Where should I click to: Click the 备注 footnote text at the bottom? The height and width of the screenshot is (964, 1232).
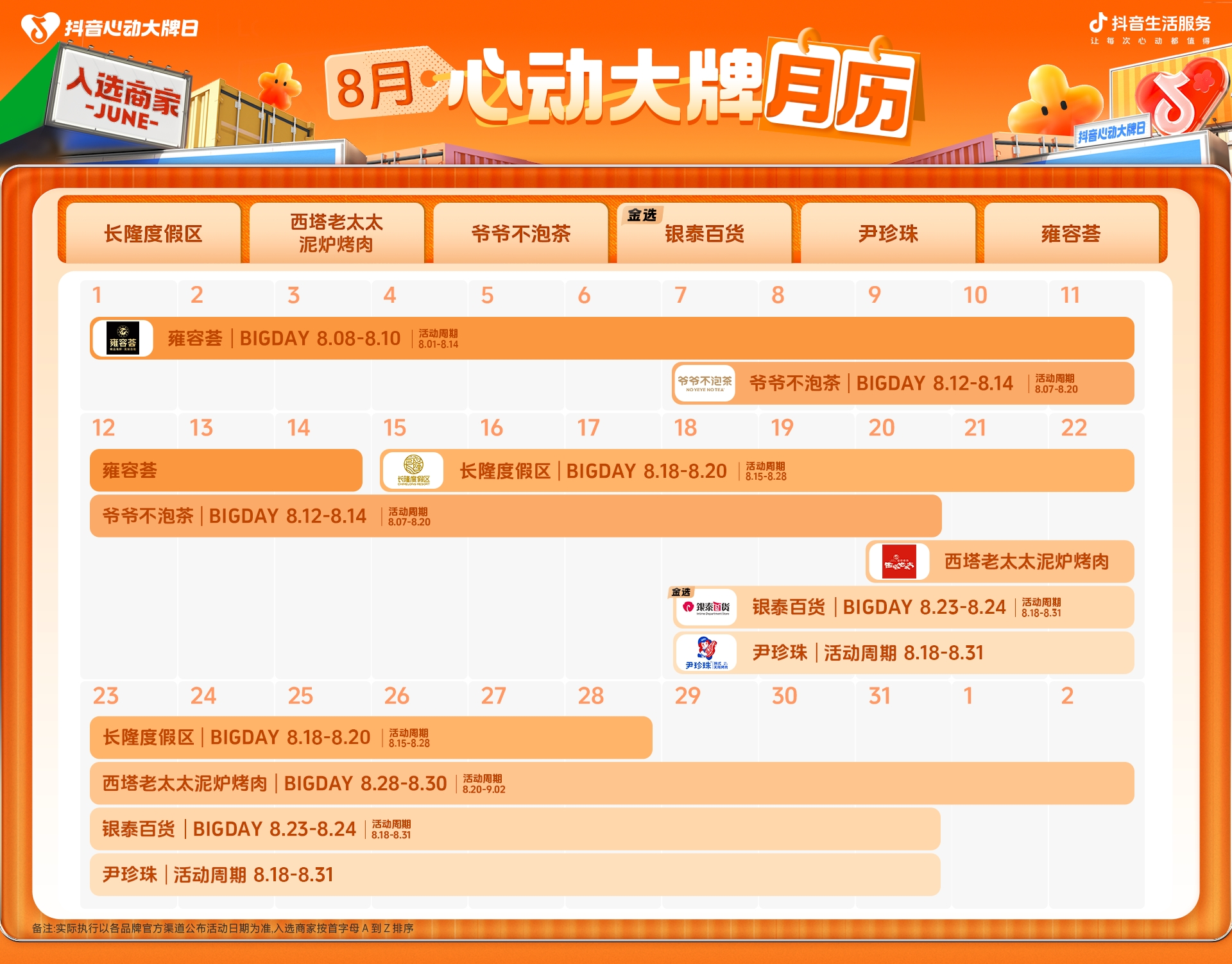(x=223, y=928)
